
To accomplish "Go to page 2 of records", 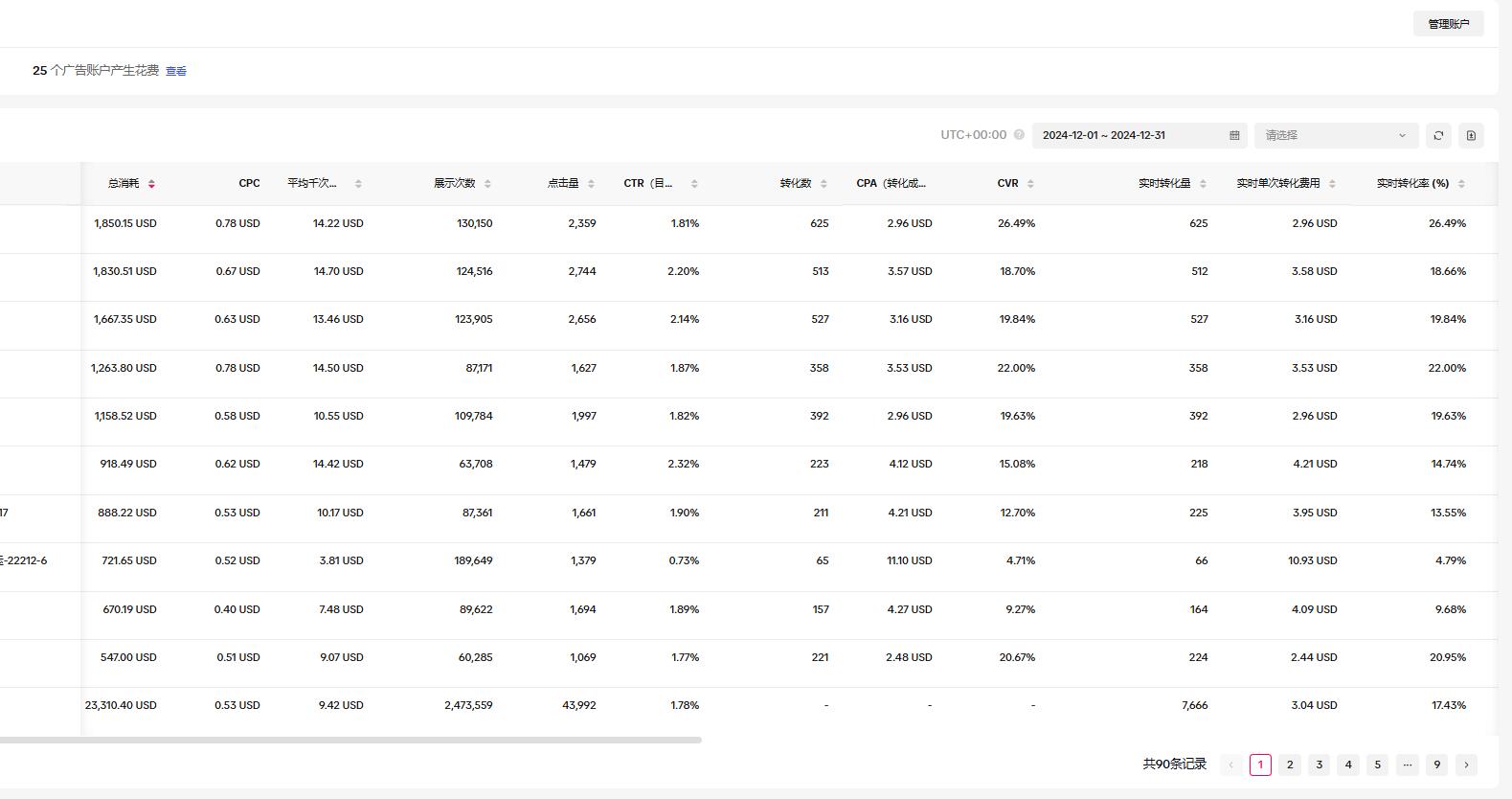I will click(1290, 765).
